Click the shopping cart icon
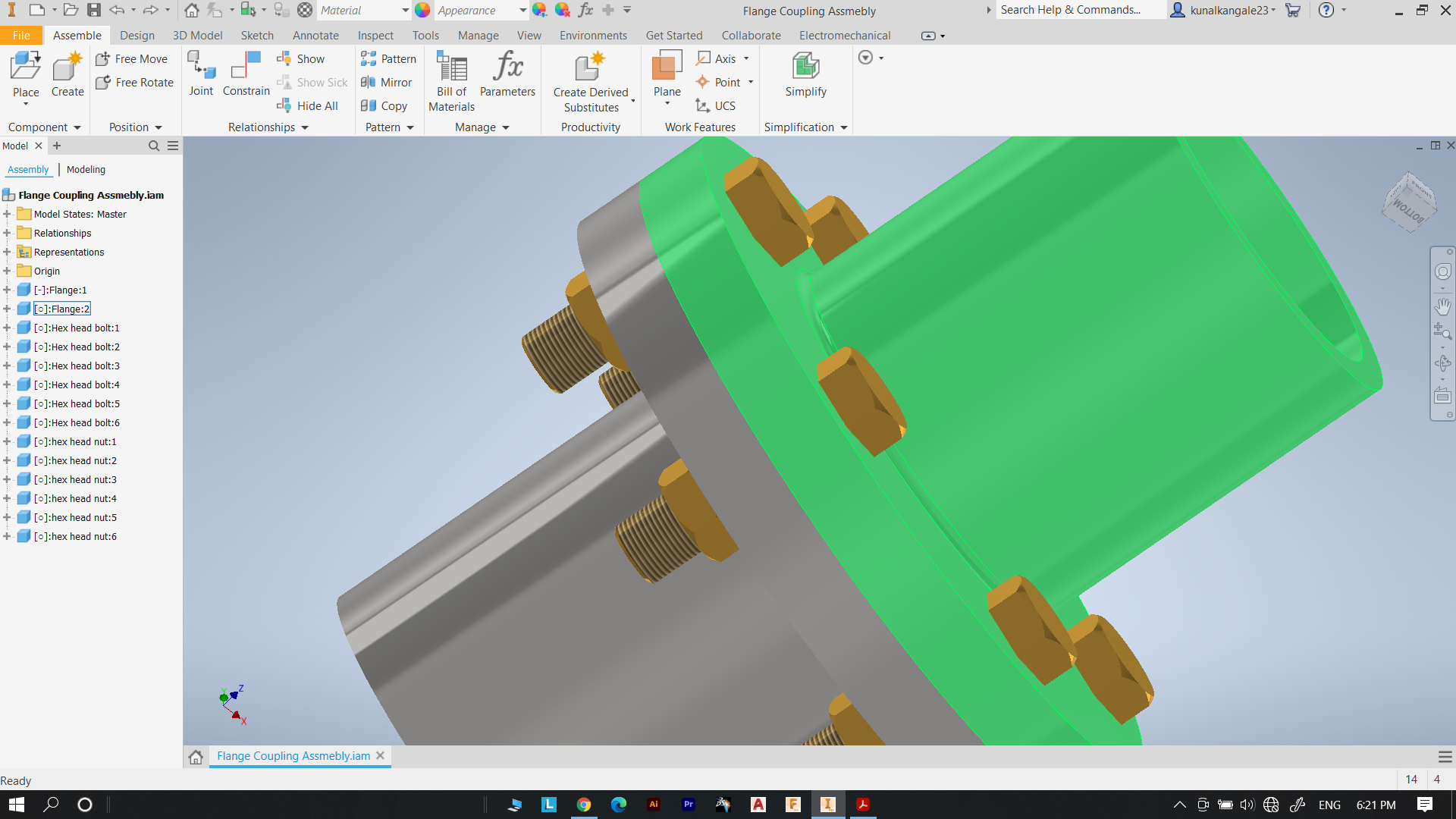This screenshot has width=1456, height=819. (x=1293, y=10)
